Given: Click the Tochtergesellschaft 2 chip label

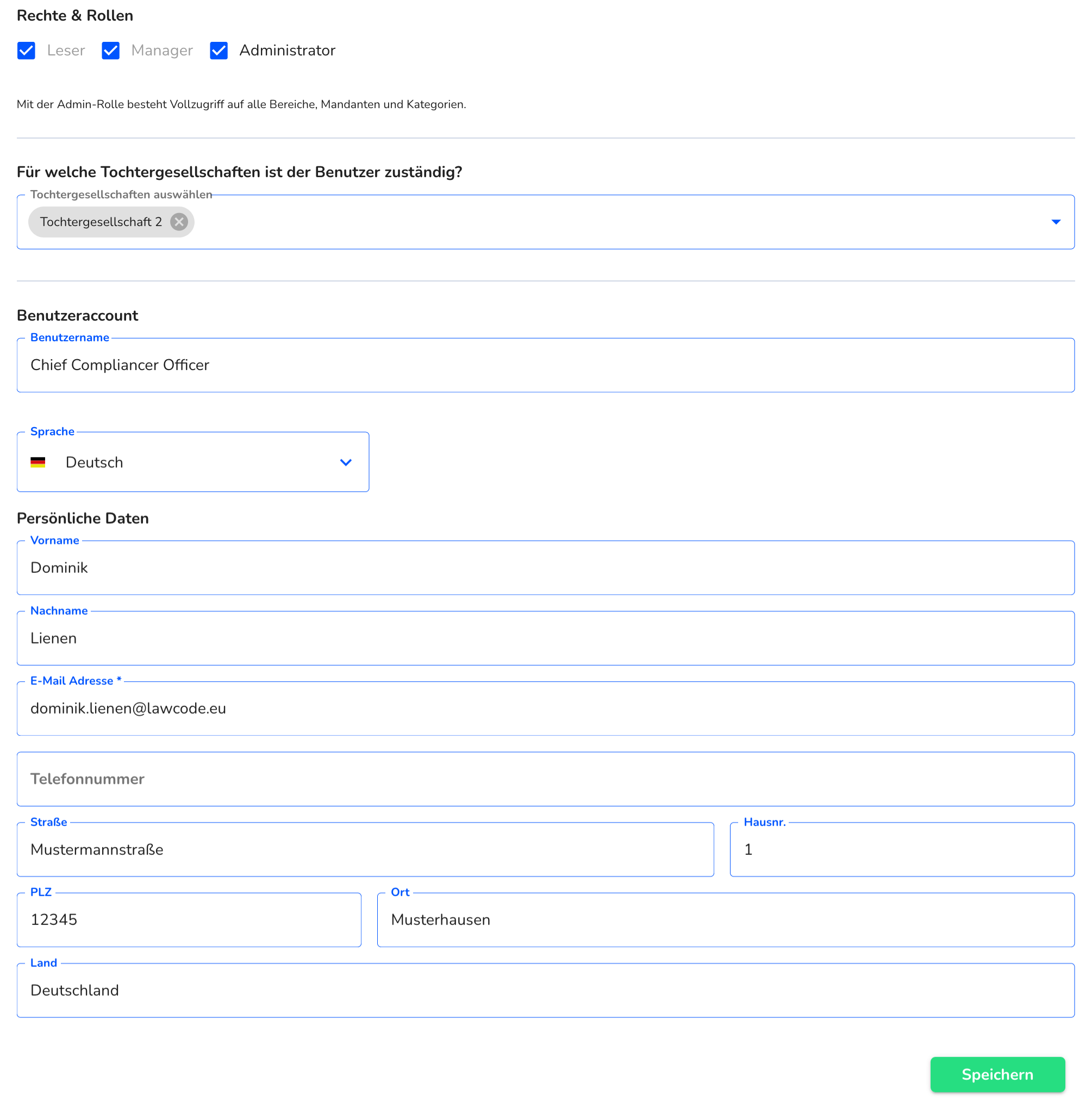Looking at the screenshot, I should pos(101,222).
